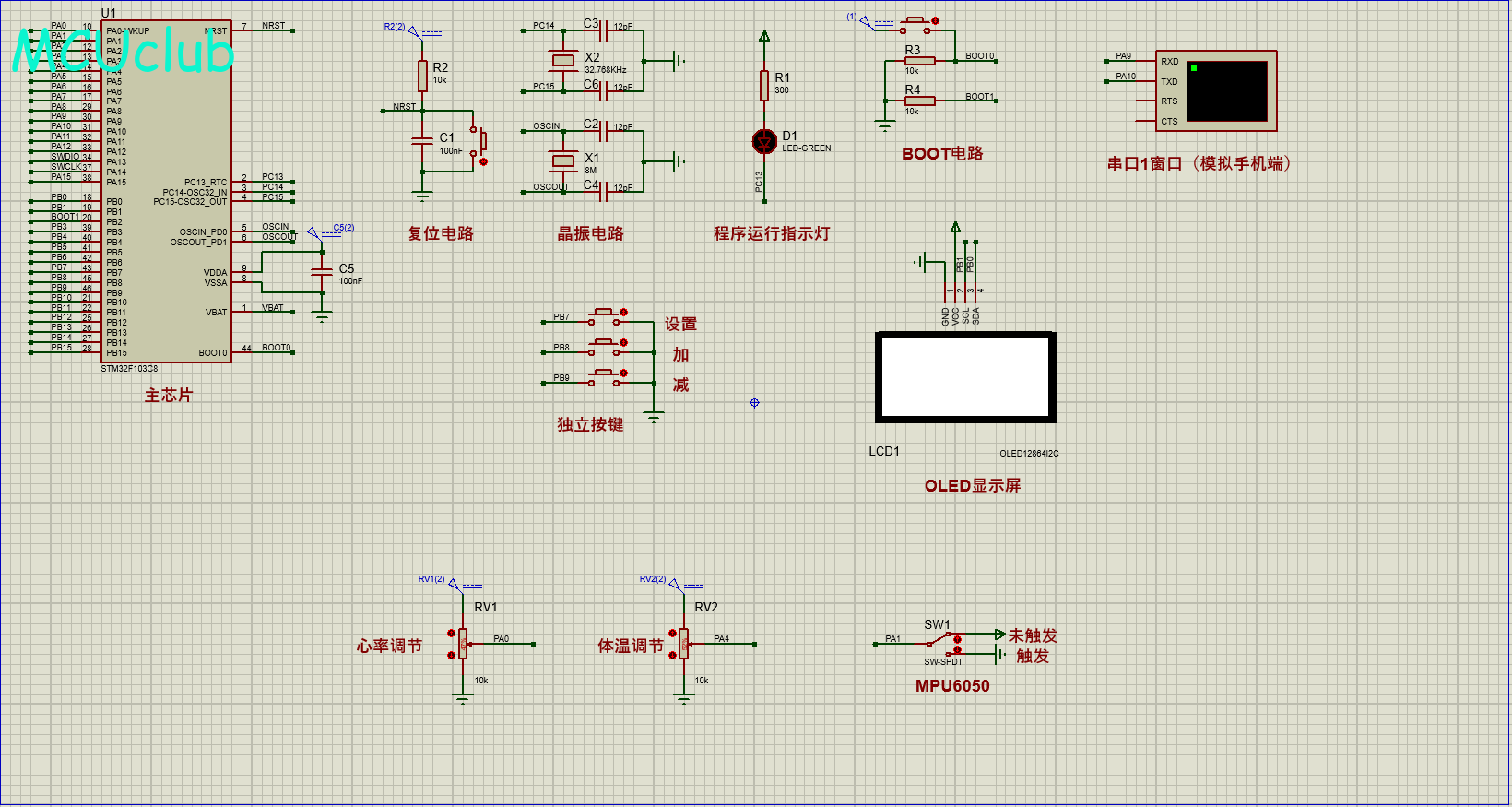
Task: Select decoupling capacitor C5
Action: pos(322,271)
